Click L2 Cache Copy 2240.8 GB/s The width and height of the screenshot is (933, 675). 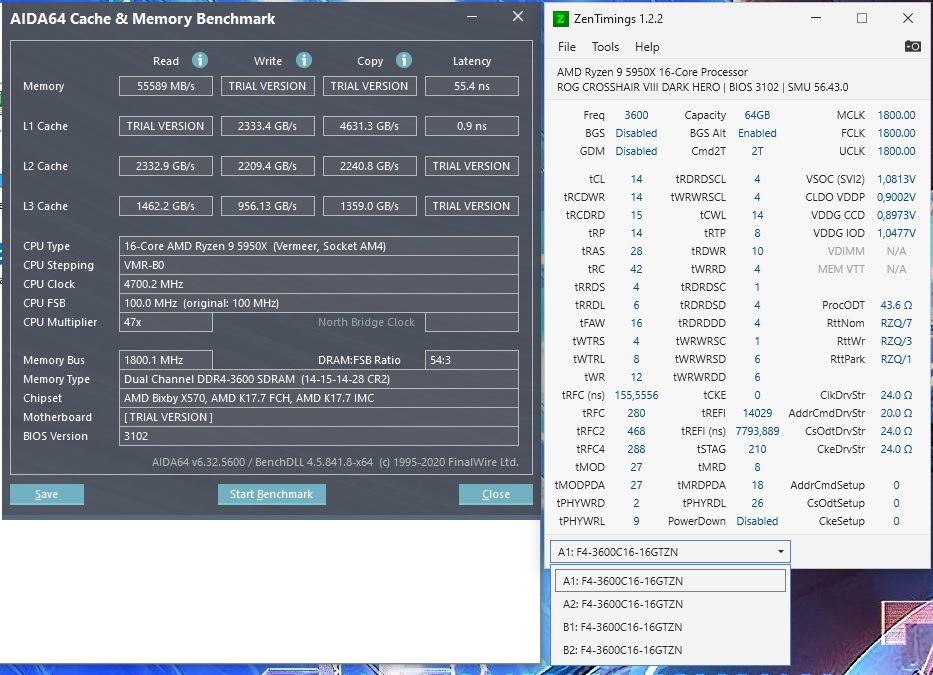click(x=370, y=165)
